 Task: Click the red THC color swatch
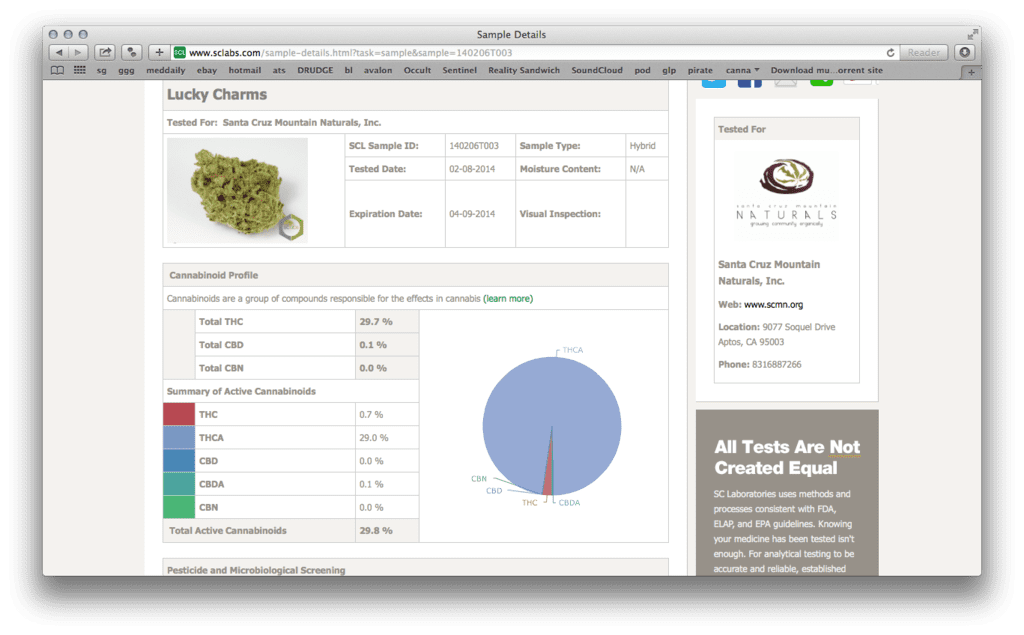(x=179, y=414)
